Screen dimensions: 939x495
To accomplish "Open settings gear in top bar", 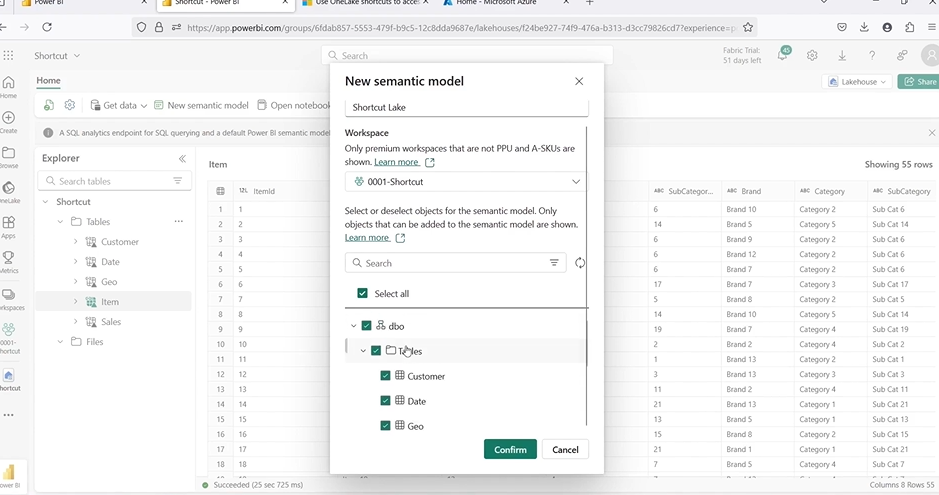I will 812,55.
